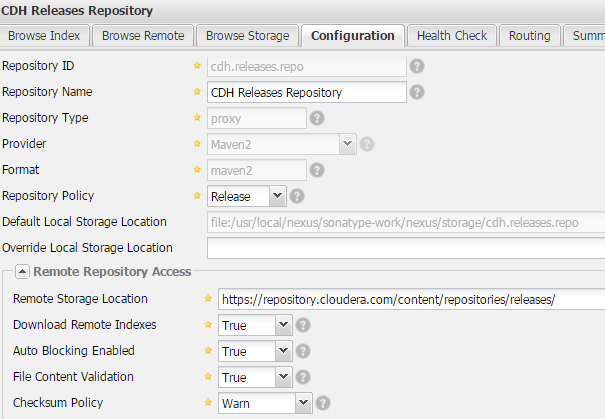Click the Default Local Storage Location field
The width and height of the screenshot is (605, 419).
click(406, 222)
